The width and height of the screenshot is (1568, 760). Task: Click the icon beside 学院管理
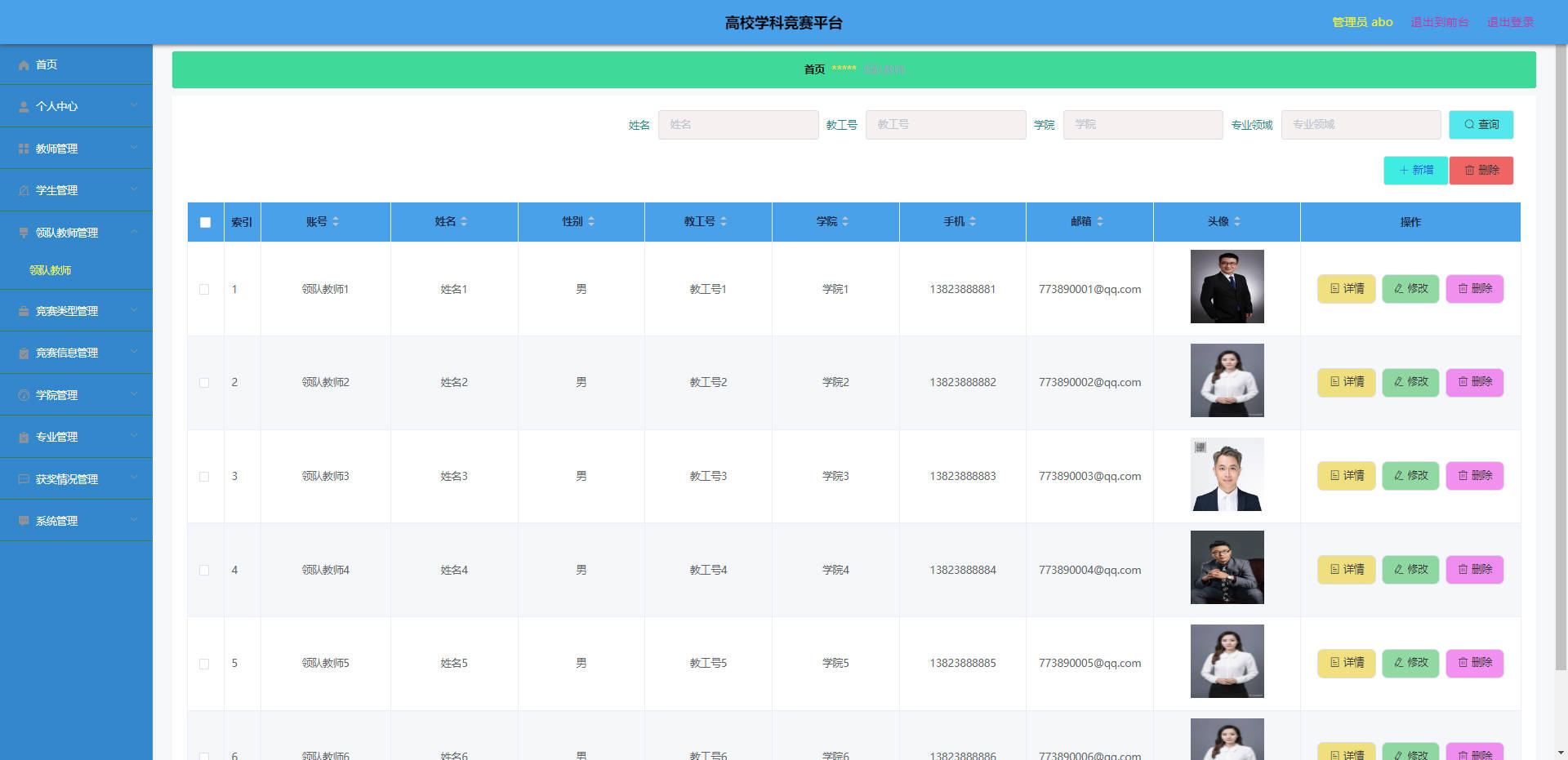24,395
